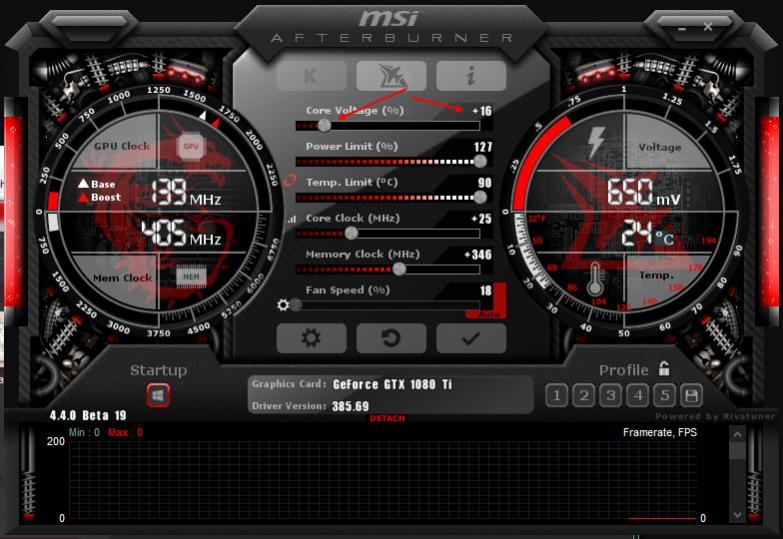Select profile slot 4
Image resolution: width=783 pixels, height=539 pixels.
pos(638,396)
